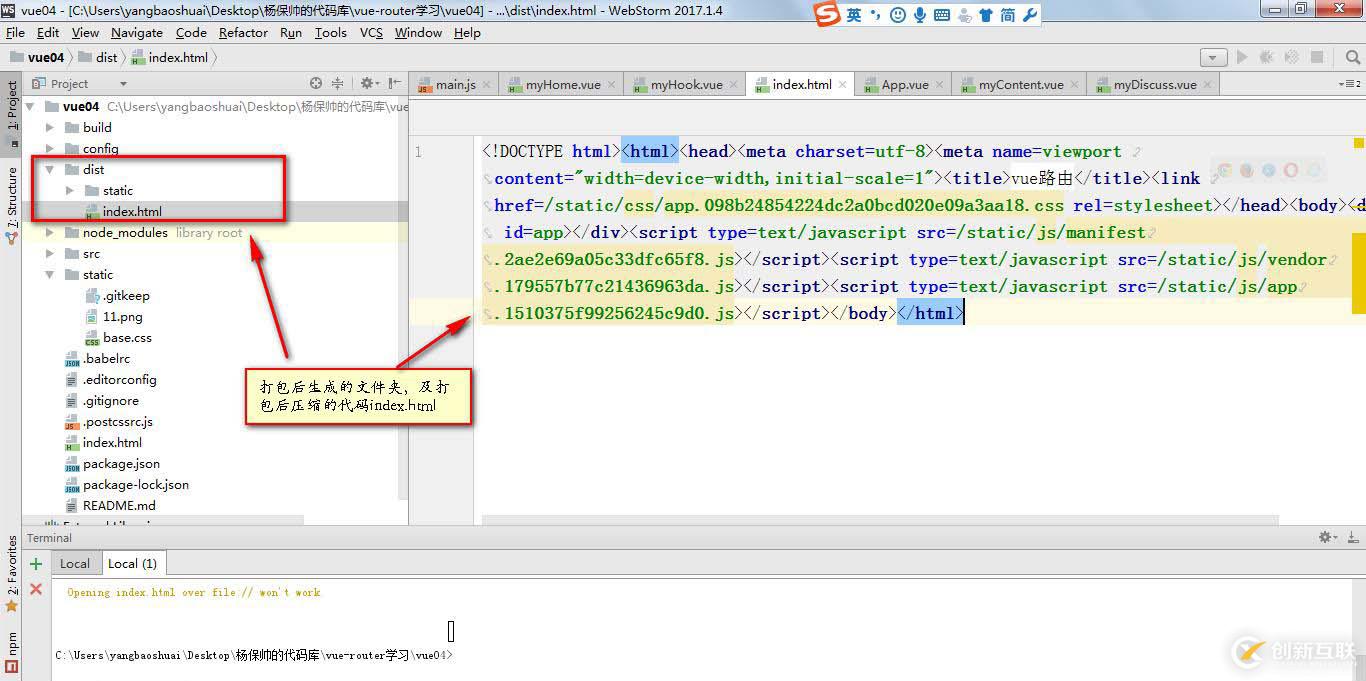Image resolution: width=1366 pixels, height=681 pixels.
Task: Collapse the dist folder
Action: pos(50,170)
